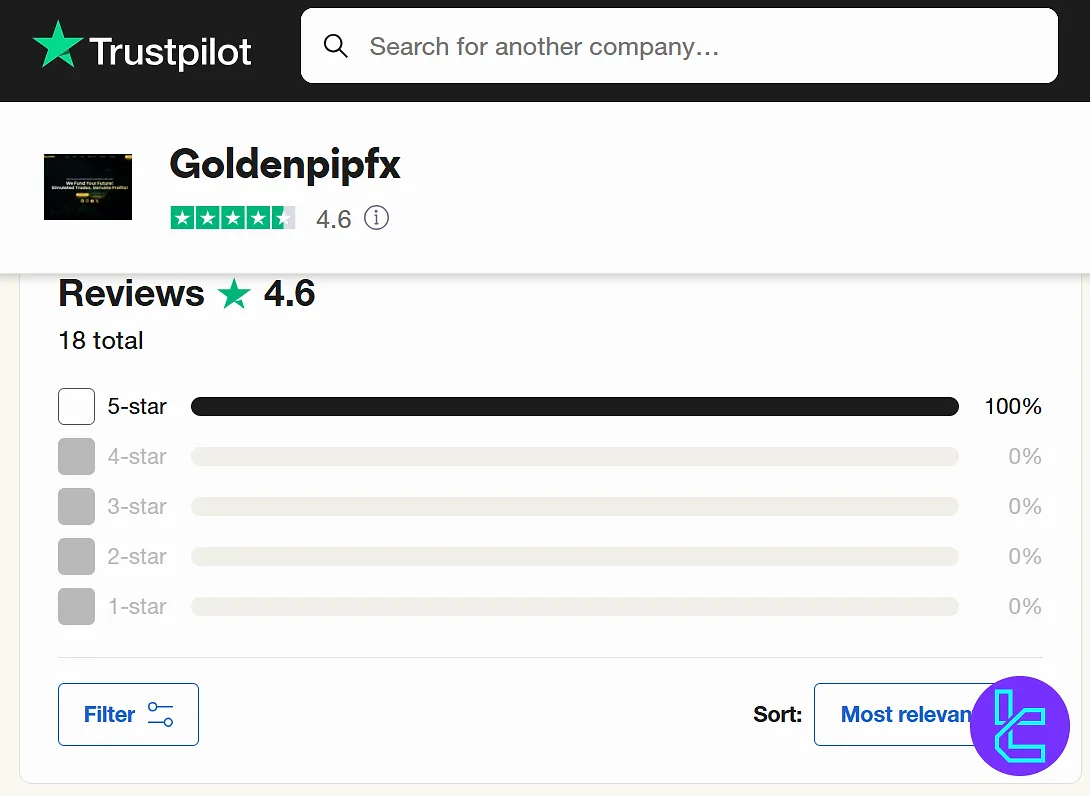Screen dimensions: 1090x796
Task: Click the Goldenpipfx logo thumbnail
Action: pyautogui.click(x=87, y=186)
